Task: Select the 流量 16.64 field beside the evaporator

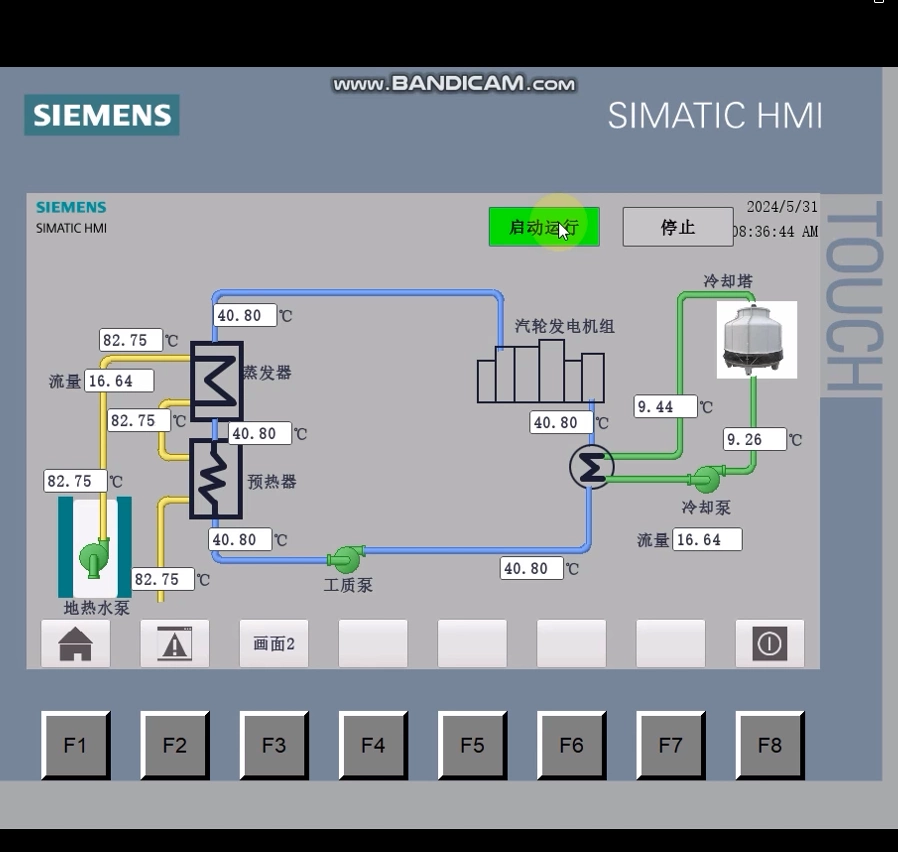Action: [119, 381]
